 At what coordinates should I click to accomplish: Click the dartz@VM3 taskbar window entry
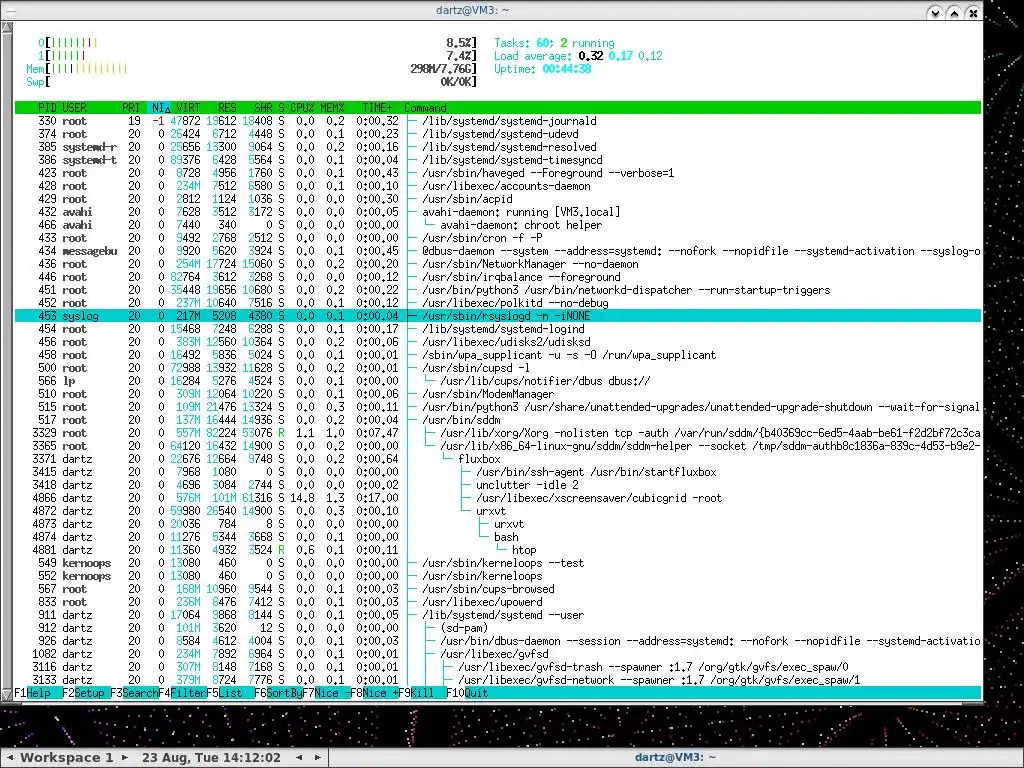675,758
